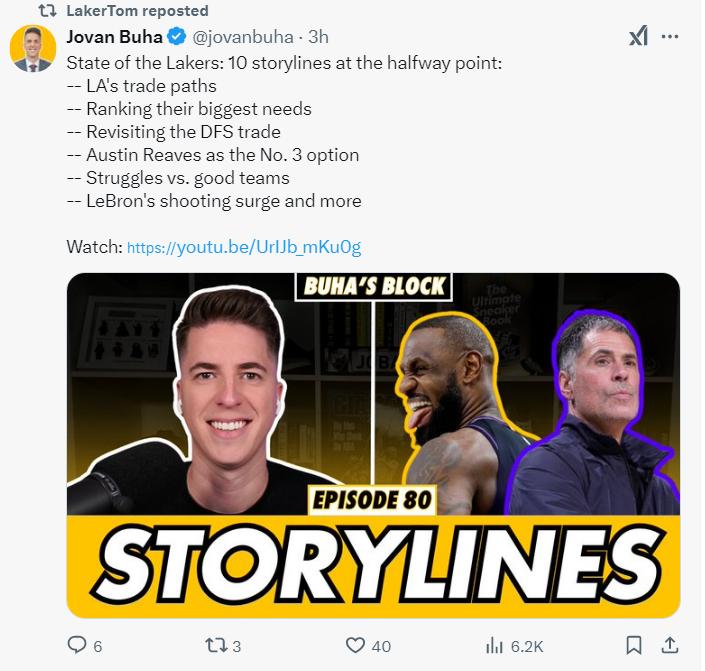Click Jovan Buha's profile avatar
705x671 pixels.
(x=33, y=49)
